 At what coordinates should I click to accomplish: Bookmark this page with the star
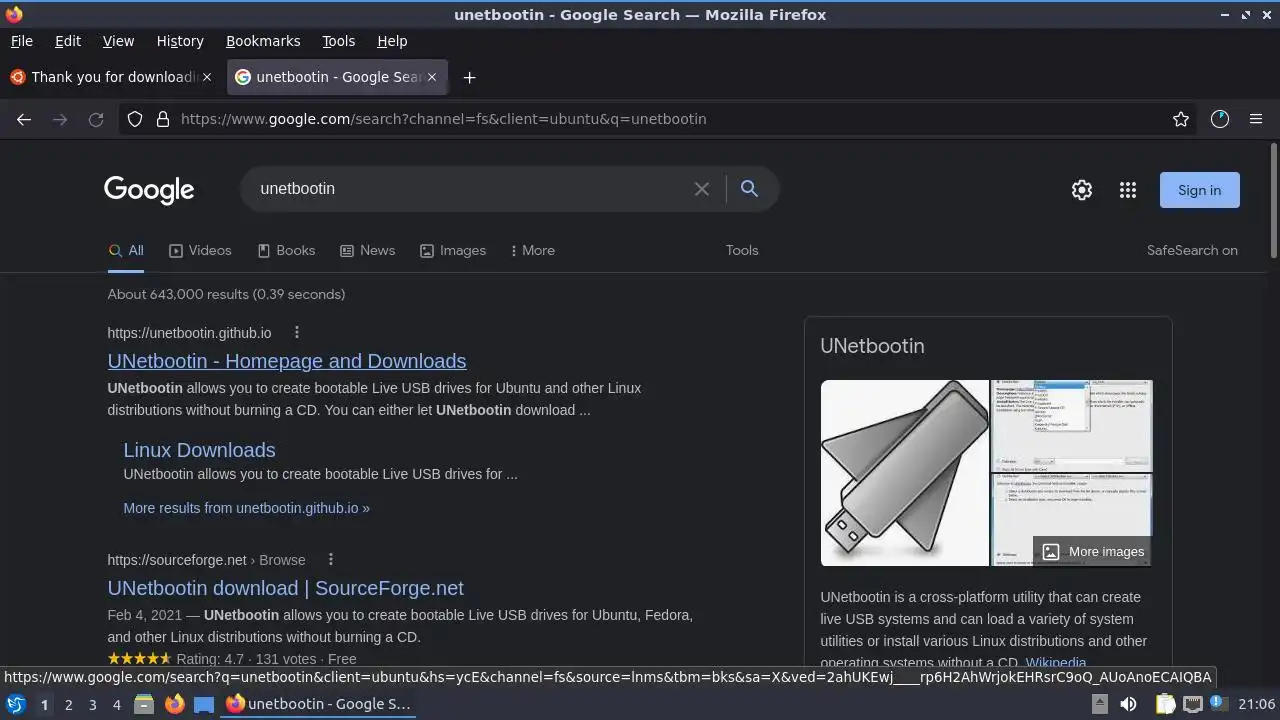pyautogui.click(x=1181, y=119)
